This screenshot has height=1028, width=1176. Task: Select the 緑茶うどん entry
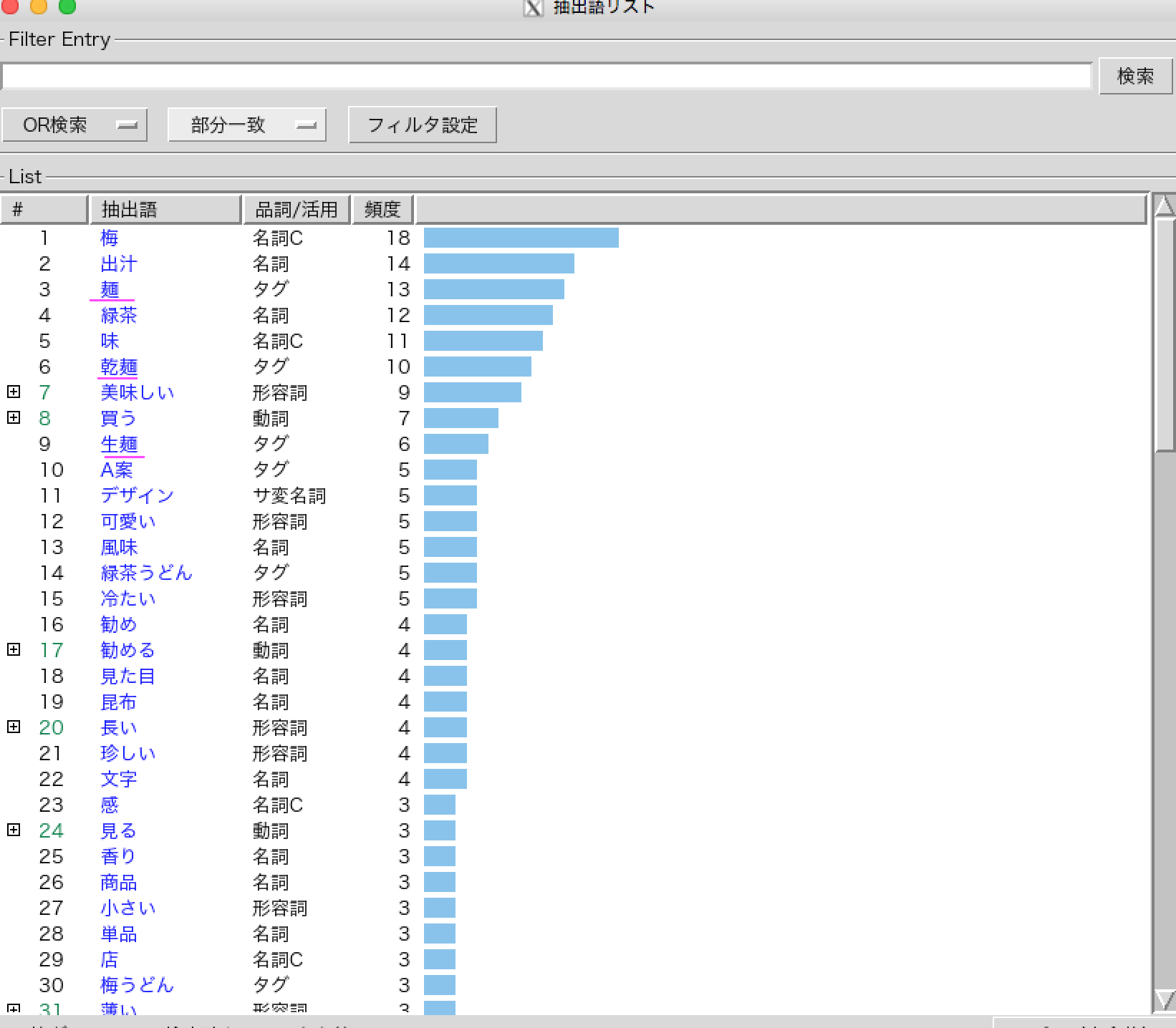tap(147, 573)
